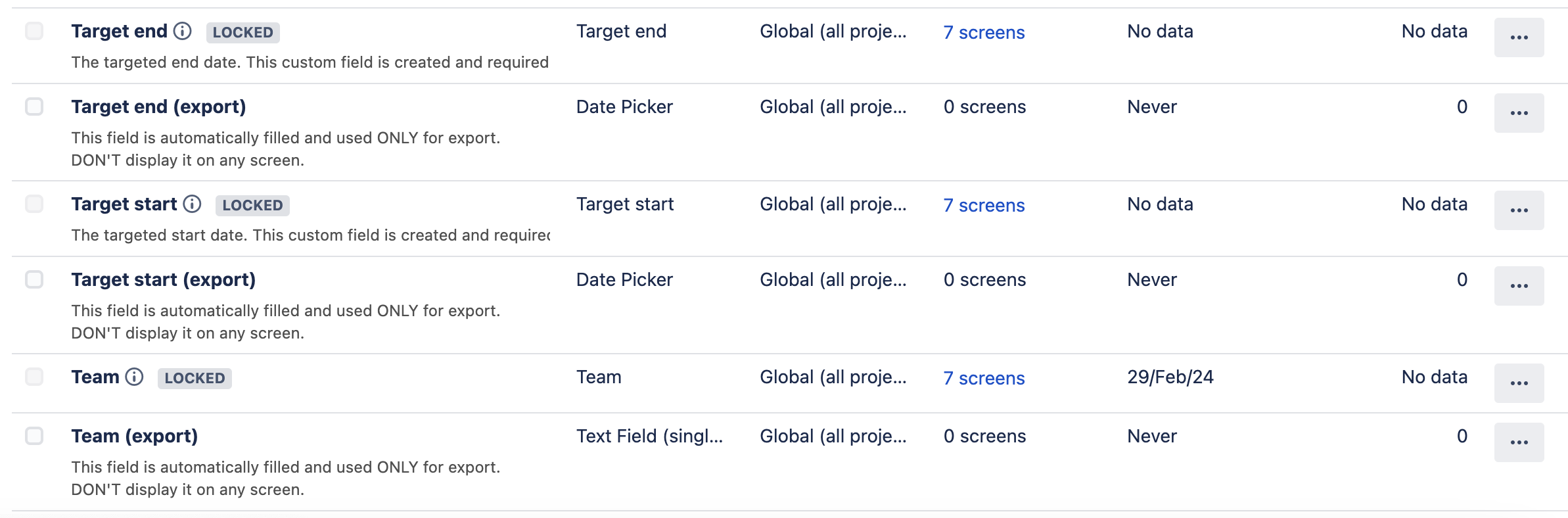The width and height of the screenshot is (1568, 518).
Task: Tick the checkbox for Target end
Action: (34, 31)
